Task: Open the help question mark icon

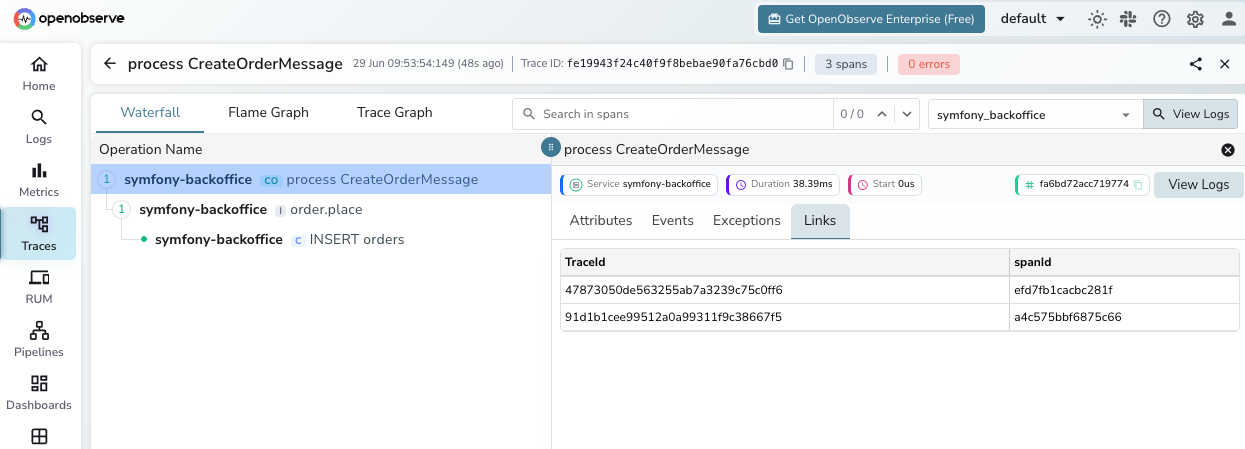Action: point(1162,19)
